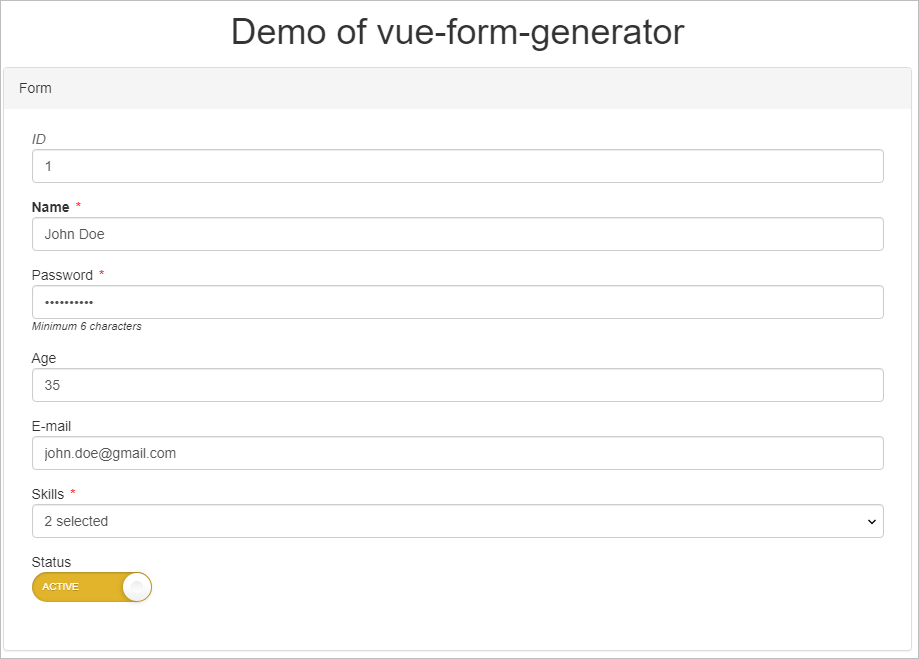Click inside the Password field
This screenshot has width=919, height=659.
(x=457, y=302)
